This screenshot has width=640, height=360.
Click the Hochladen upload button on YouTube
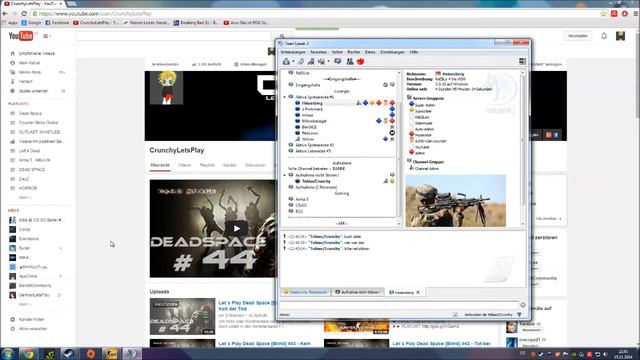coord(578,36)
